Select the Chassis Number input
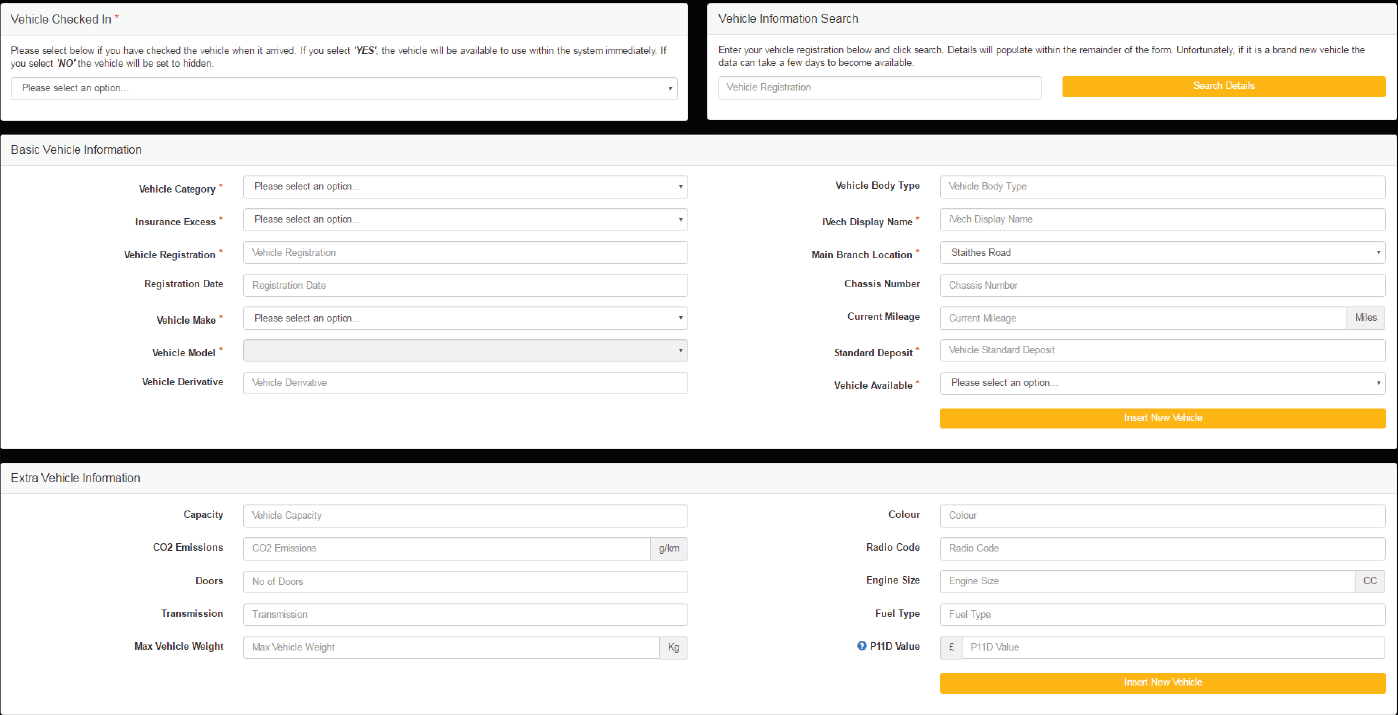 (x=1162, y=286)
